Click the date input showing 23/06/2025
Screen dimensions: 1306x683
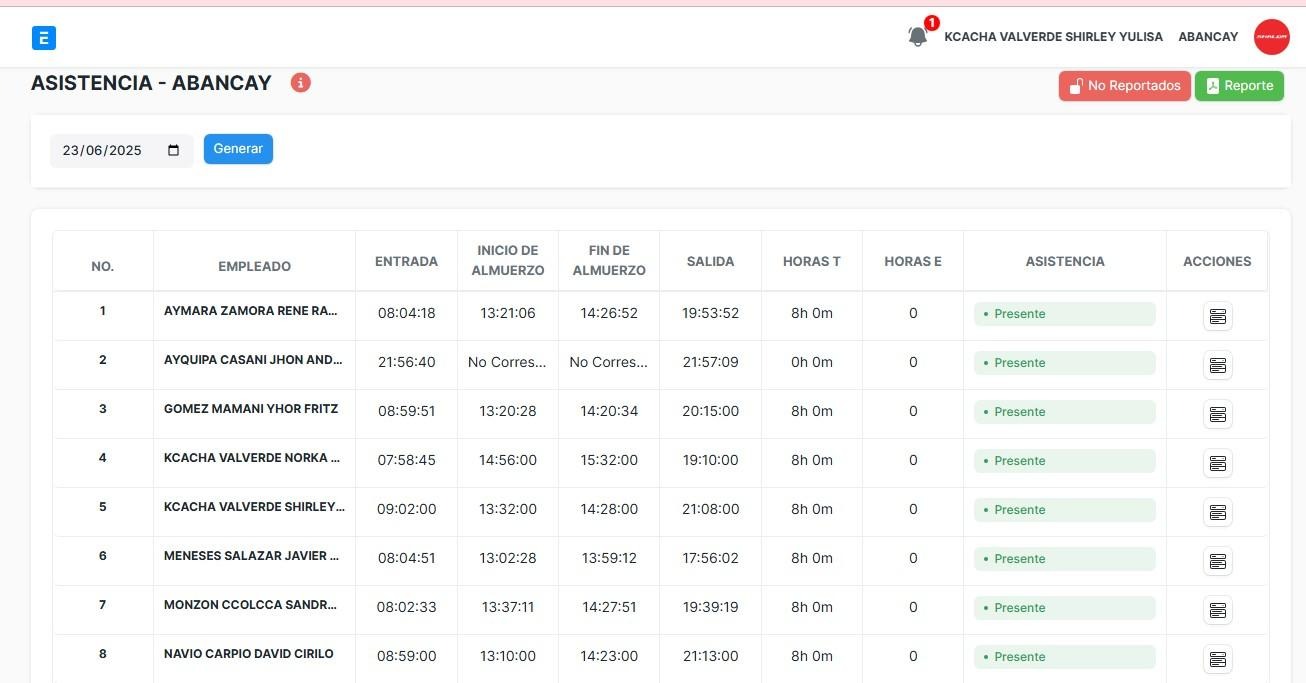click(103, 150)
